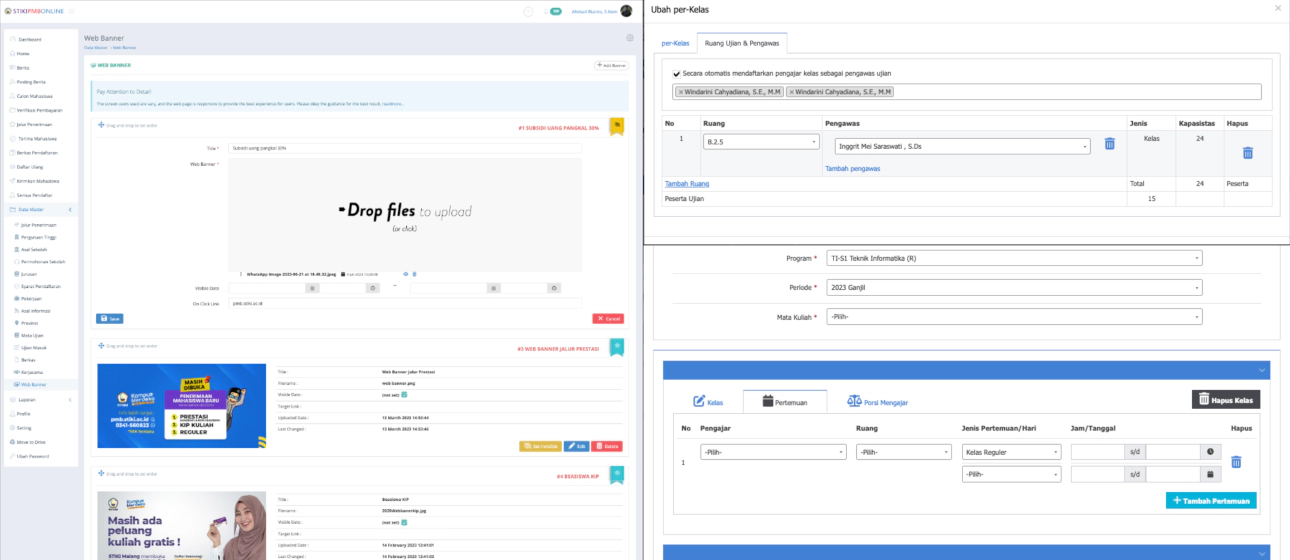Click the start time input before s/d
Viewport: 1290px width, 560px height.
click(1097, 452)
